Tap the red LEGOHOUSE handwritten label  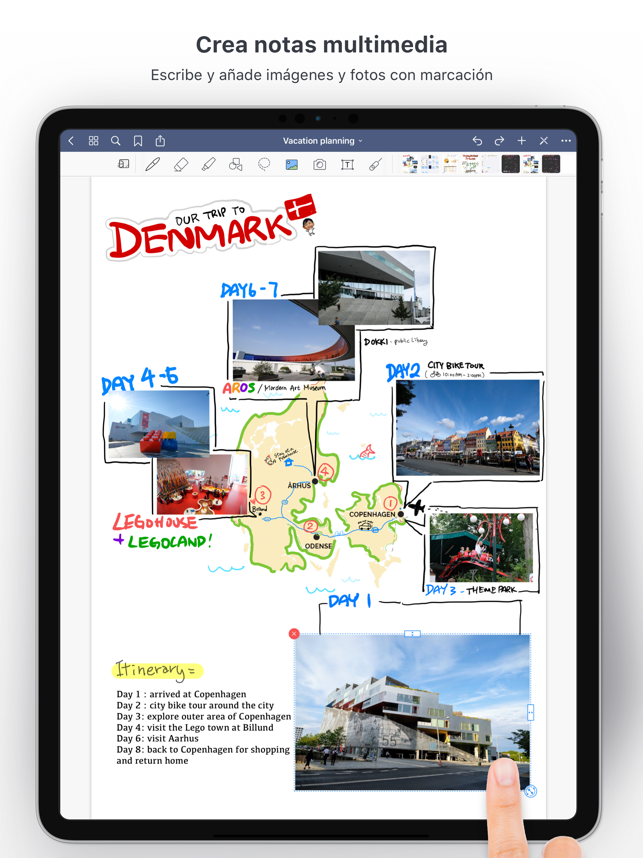click(155, 521)
